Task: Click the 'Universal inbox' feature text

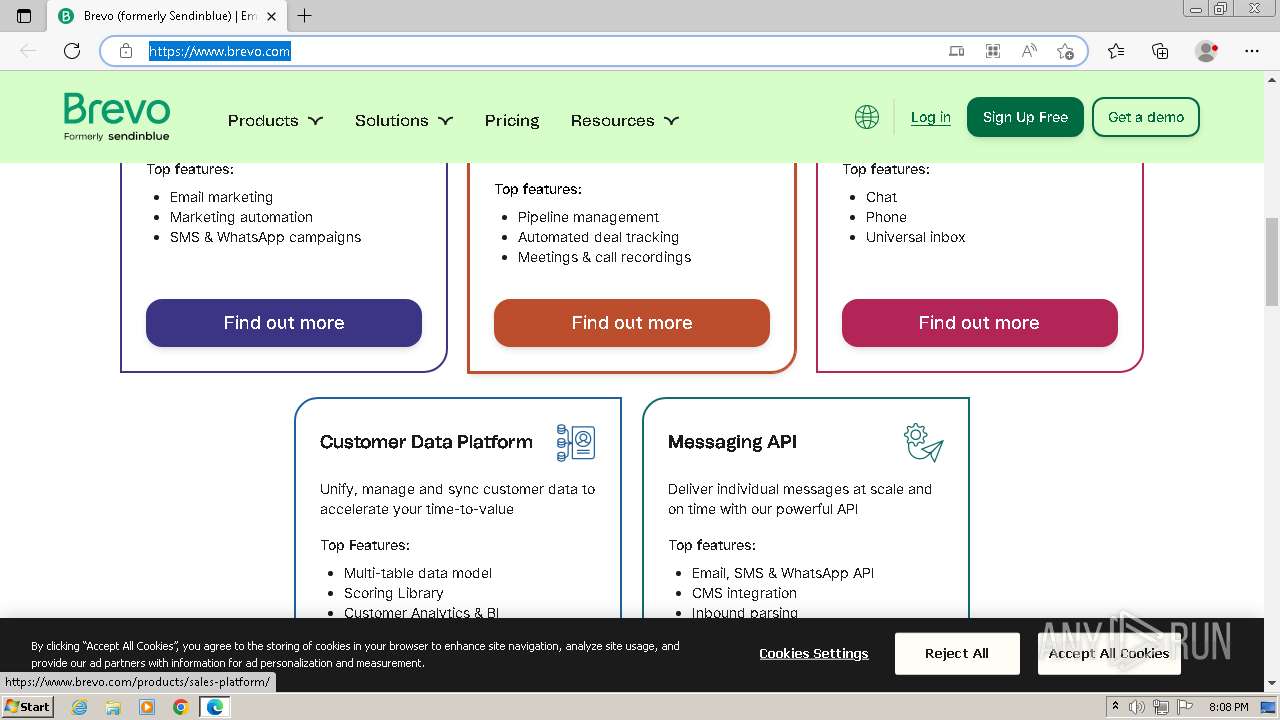Action: coord(916,237)
